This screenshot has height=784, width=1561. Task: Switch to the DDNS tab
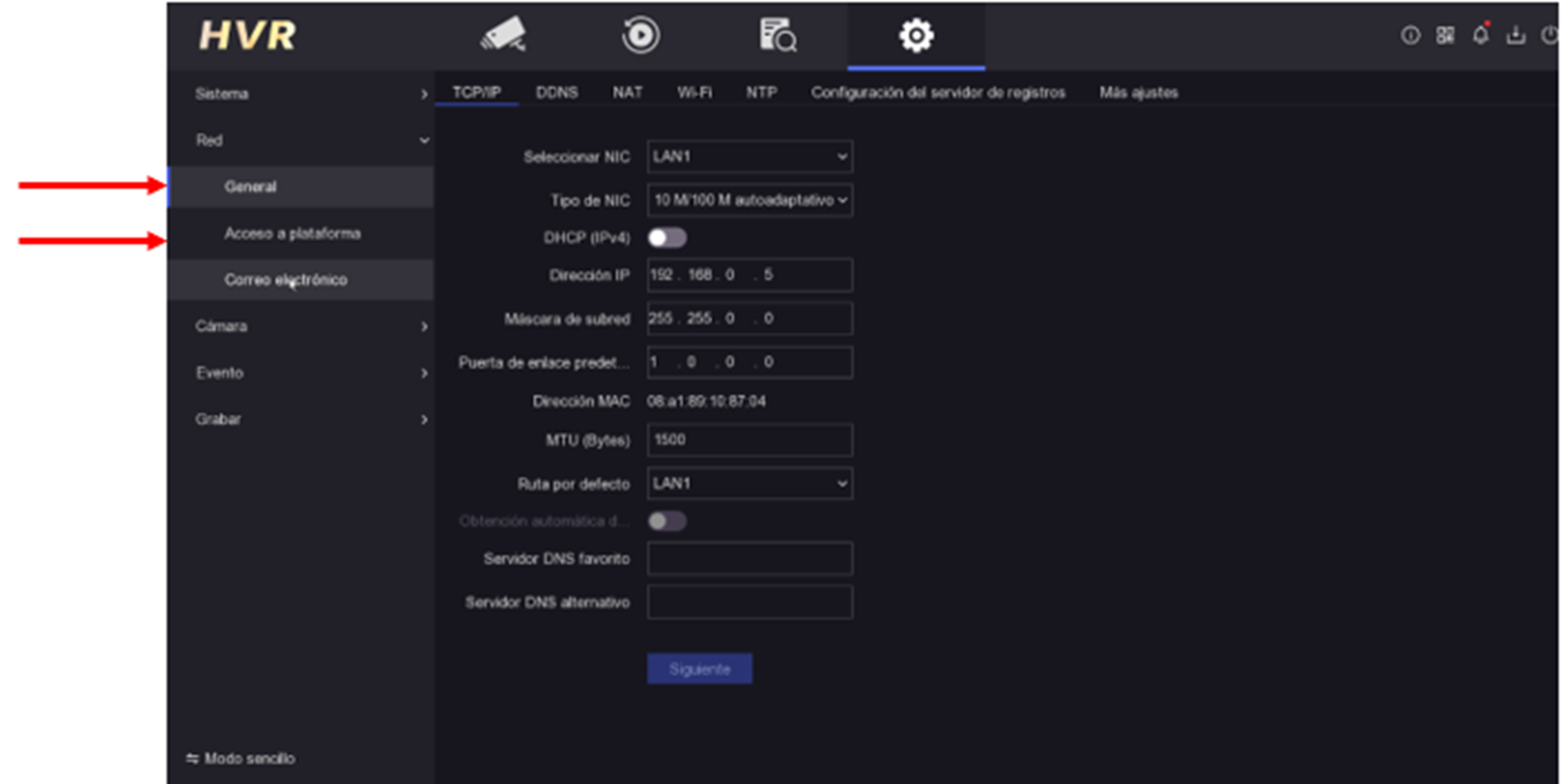556,93
